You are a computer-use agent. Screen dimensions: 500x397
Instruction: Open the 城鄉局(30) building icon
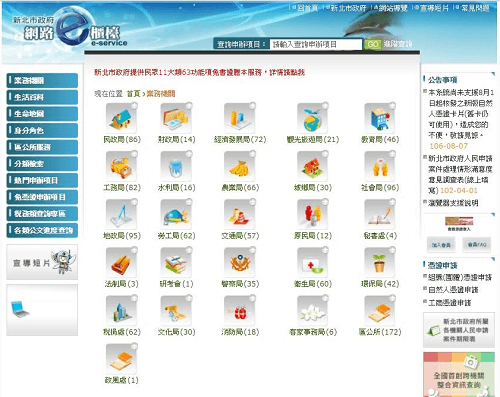pos(313,166)
